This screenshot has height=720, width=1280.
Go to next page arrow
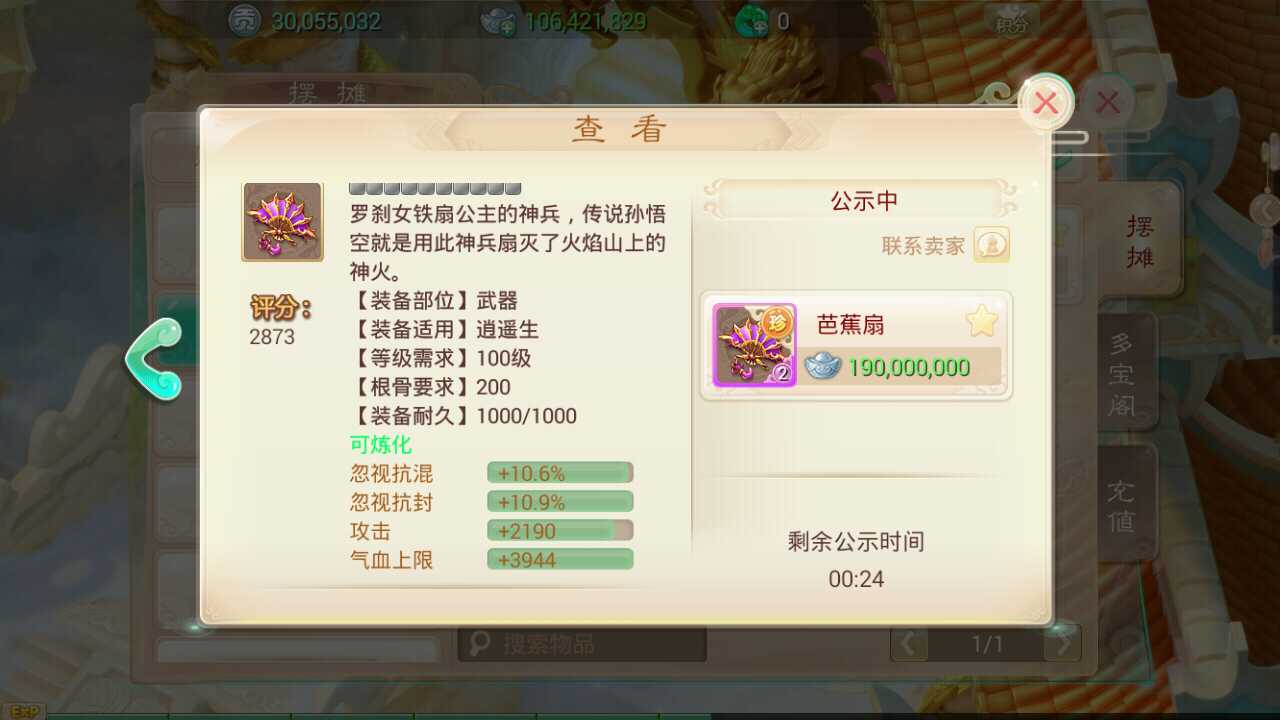coord(1062,644)
